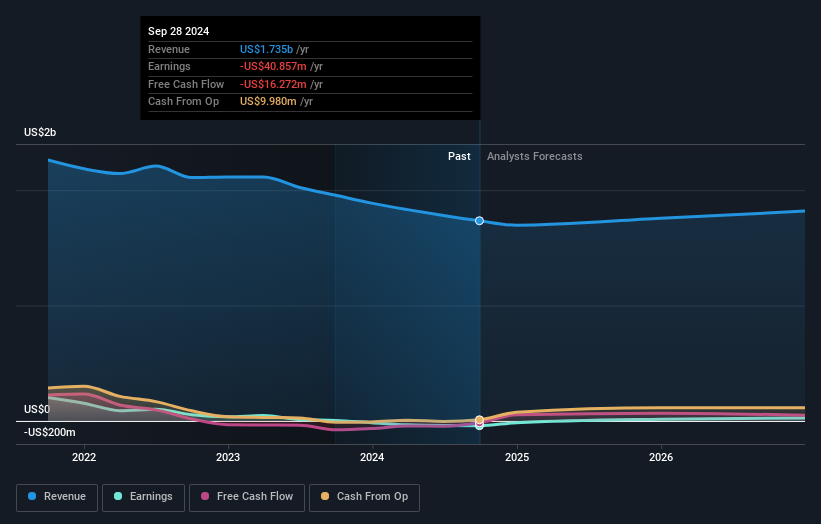Toggle the Earnings series legend button
821x524 pixels.
143,497
